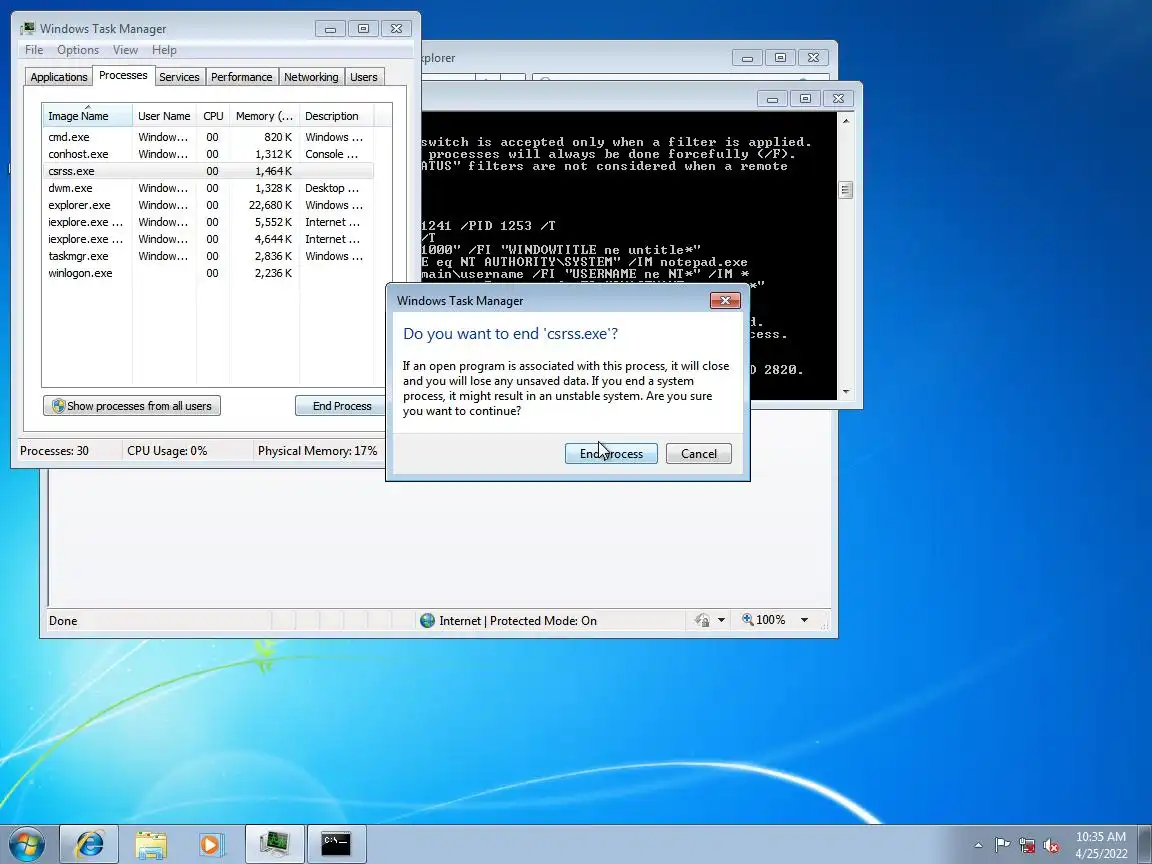1152x864 pixels.
Task: Click the muted volume tray icon
Action: [x=1051, y=845]
